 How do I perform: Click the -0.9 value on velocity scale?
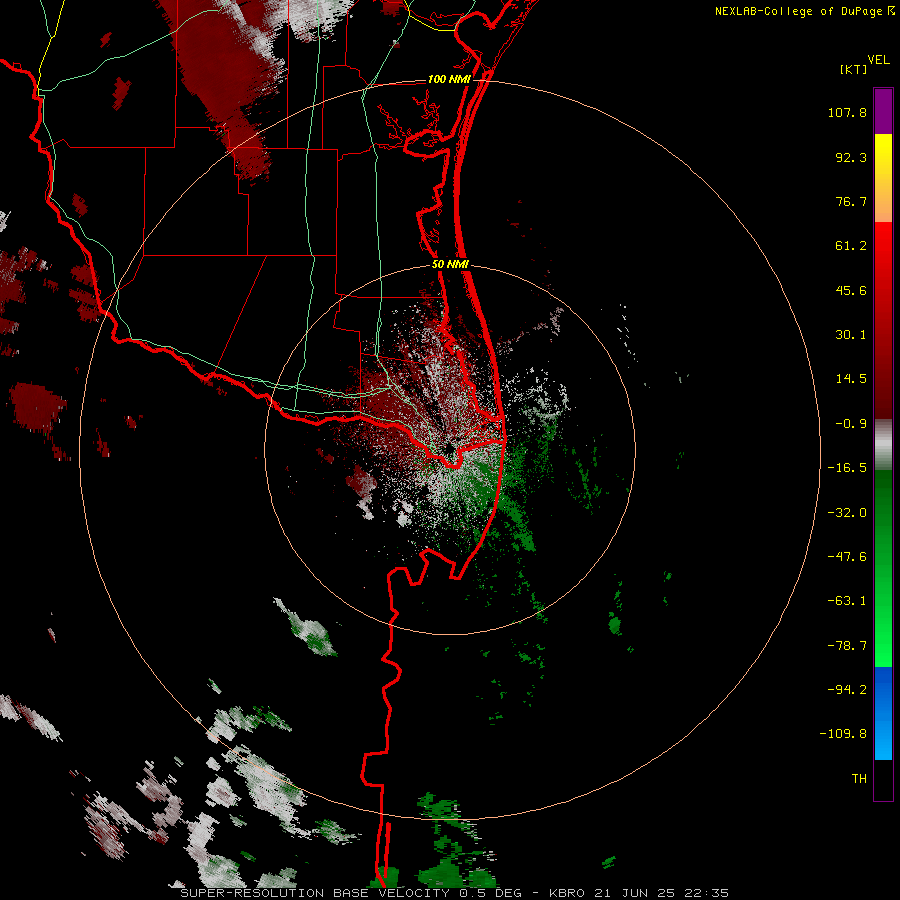pyautogui.click(x=851, y=424)
